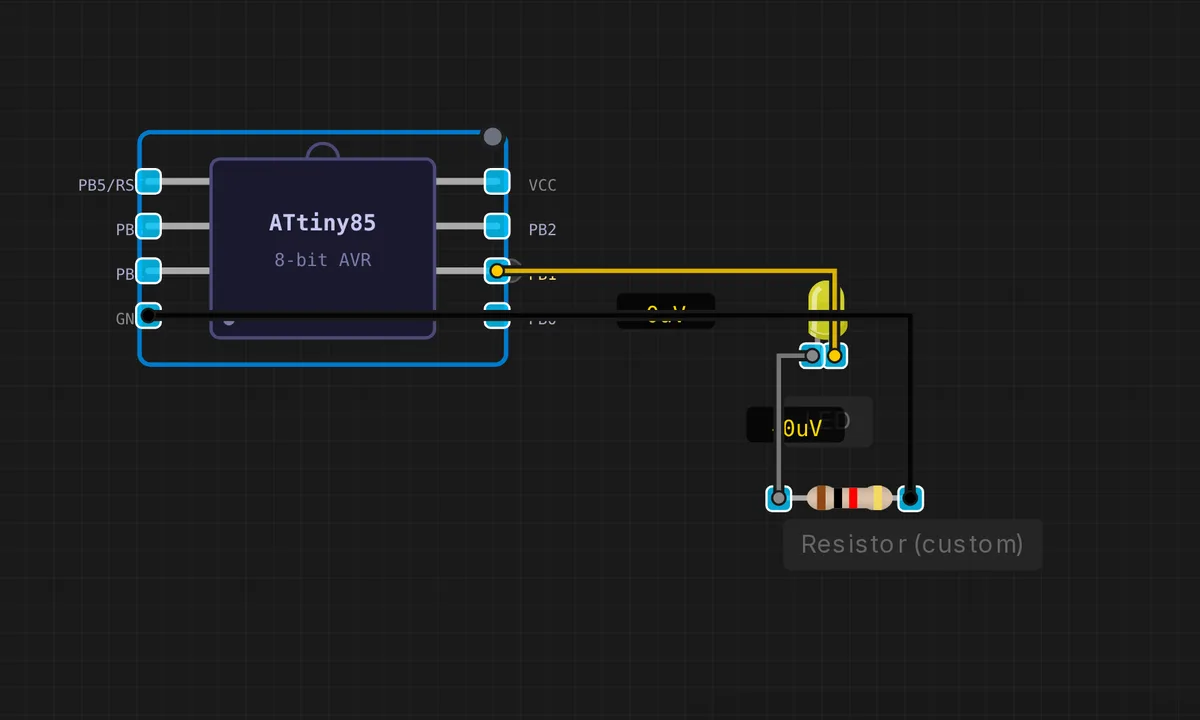Select the ATtiny85 chip body
The width and height of the screenshot is (1200, 720).
[322, 248]
